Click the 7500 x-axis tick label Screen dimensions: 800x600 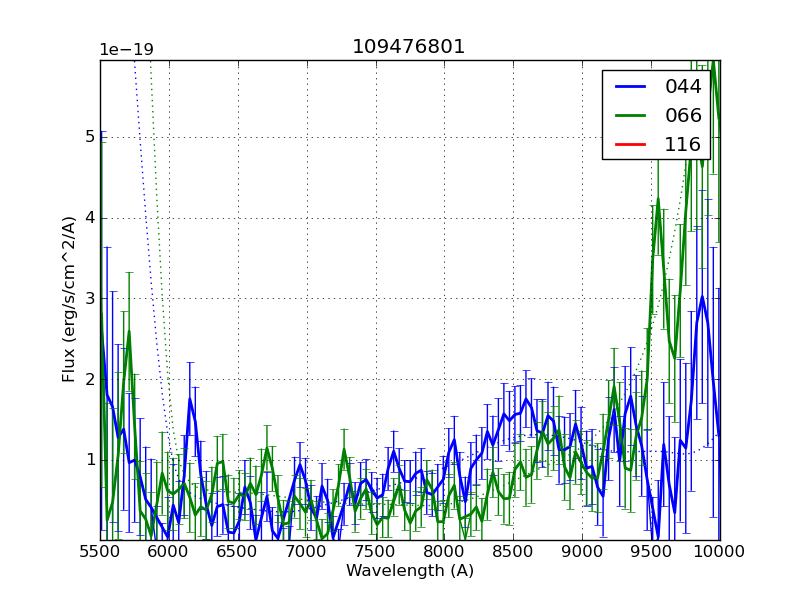click(376, 552)
